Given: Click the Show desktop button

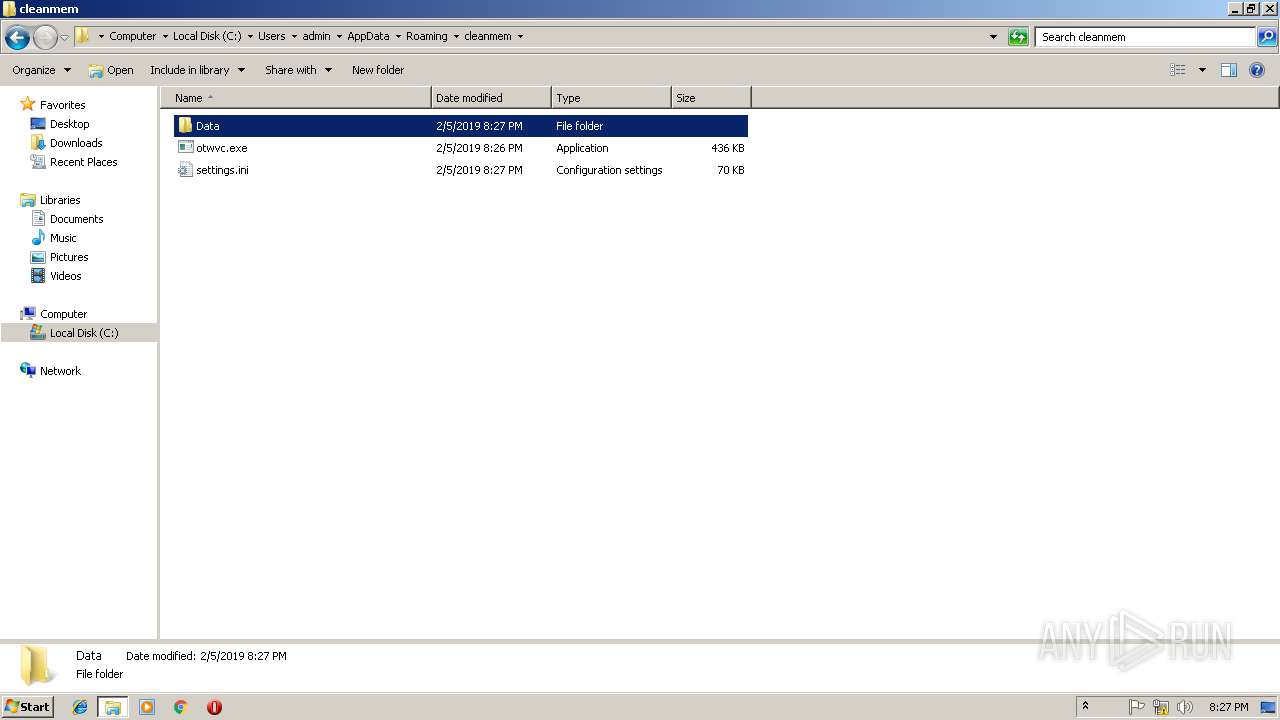Looking at the screenshot, I should 1269,707.
